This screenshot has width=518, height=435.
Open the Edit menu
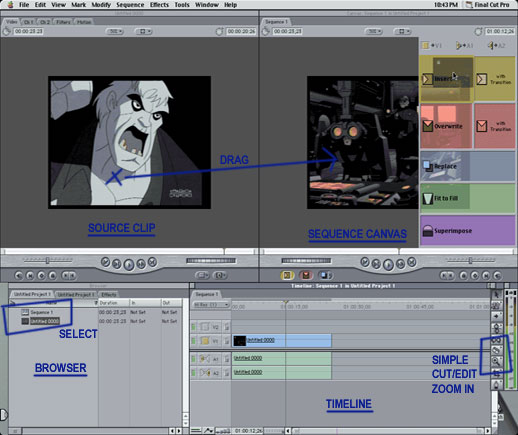tap(40, 5)
